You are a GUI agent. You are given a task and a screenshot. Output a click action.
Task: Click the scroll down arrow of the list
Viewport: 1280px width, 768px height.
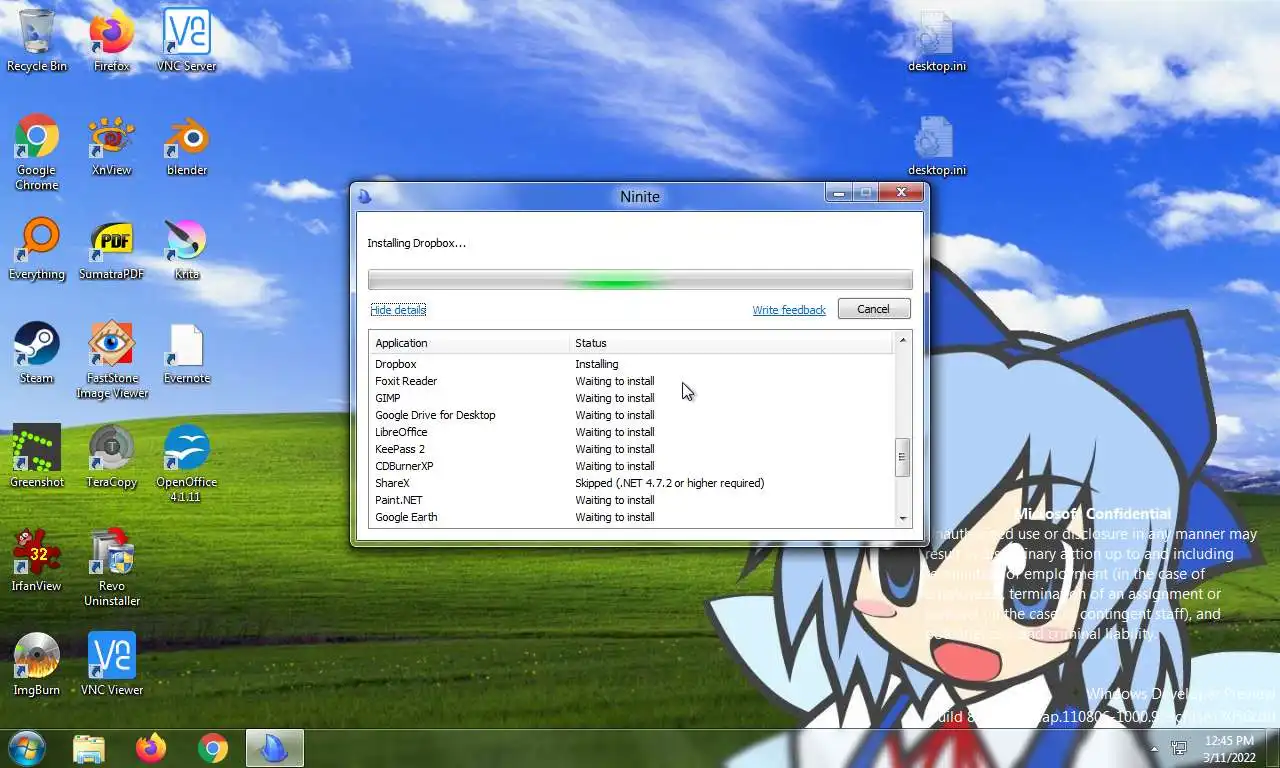pyautogui.click(x=903, y=518)
